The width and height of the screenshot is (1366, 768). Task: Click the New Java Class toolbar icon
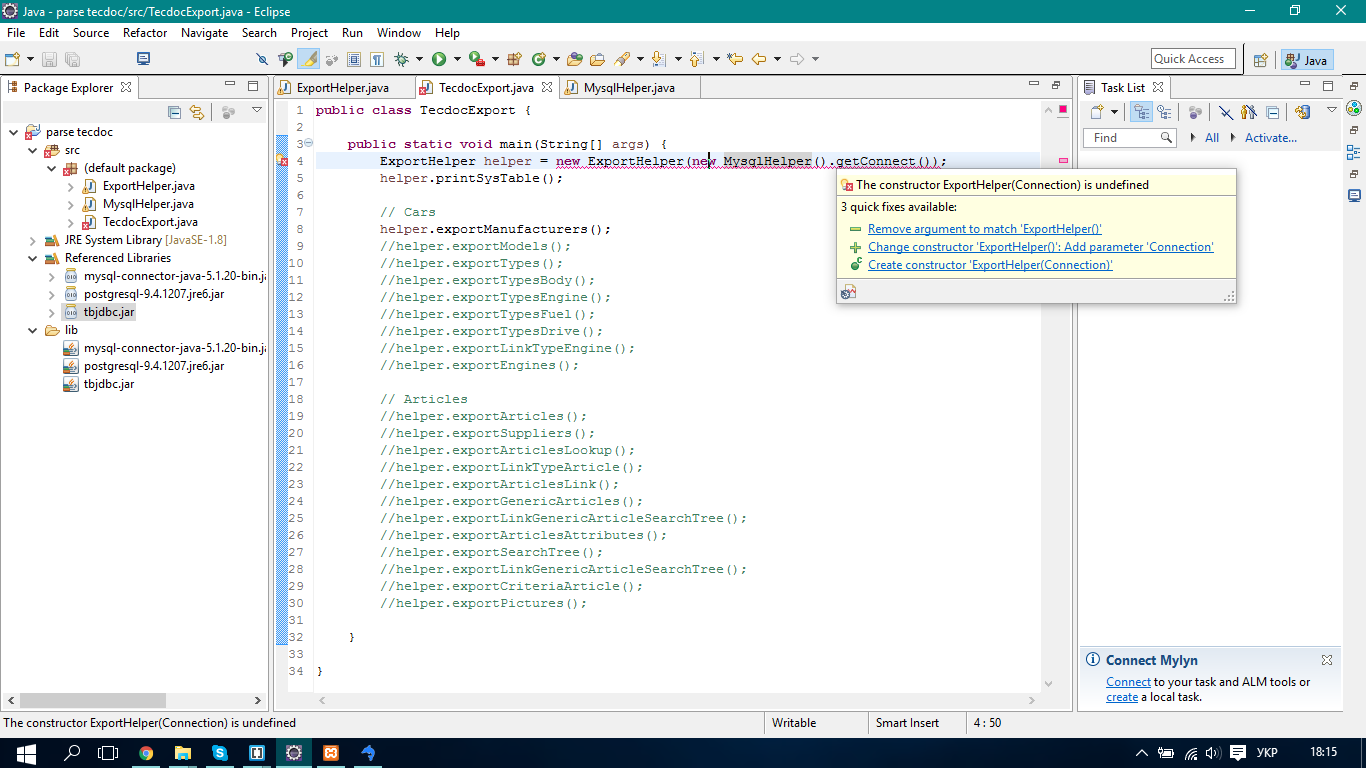click(x=540, y=60)
